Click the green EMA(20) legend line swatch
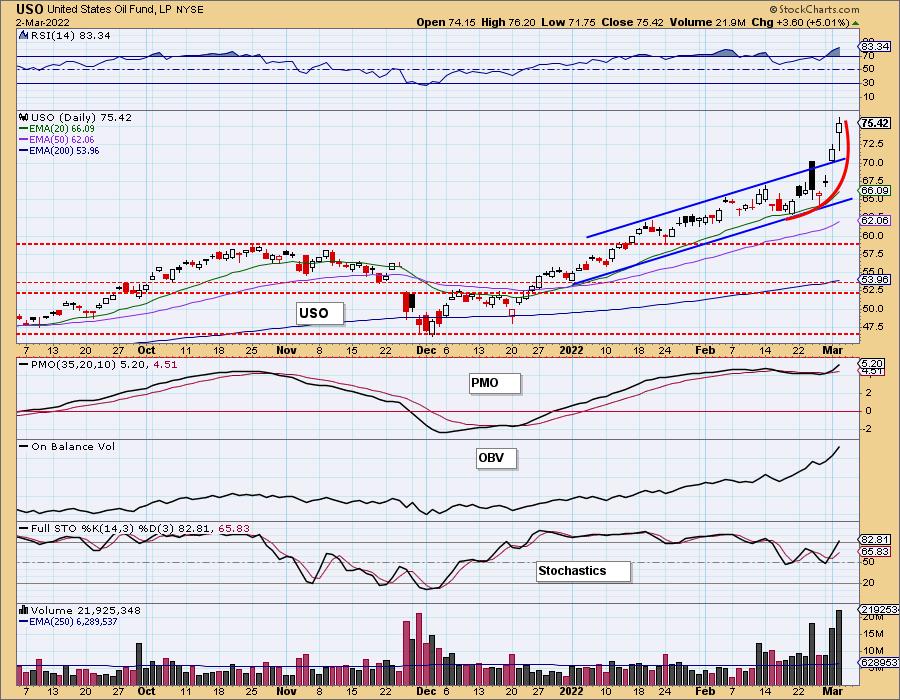This screenshot has width=900, height=700. click(x=24, y=129)
